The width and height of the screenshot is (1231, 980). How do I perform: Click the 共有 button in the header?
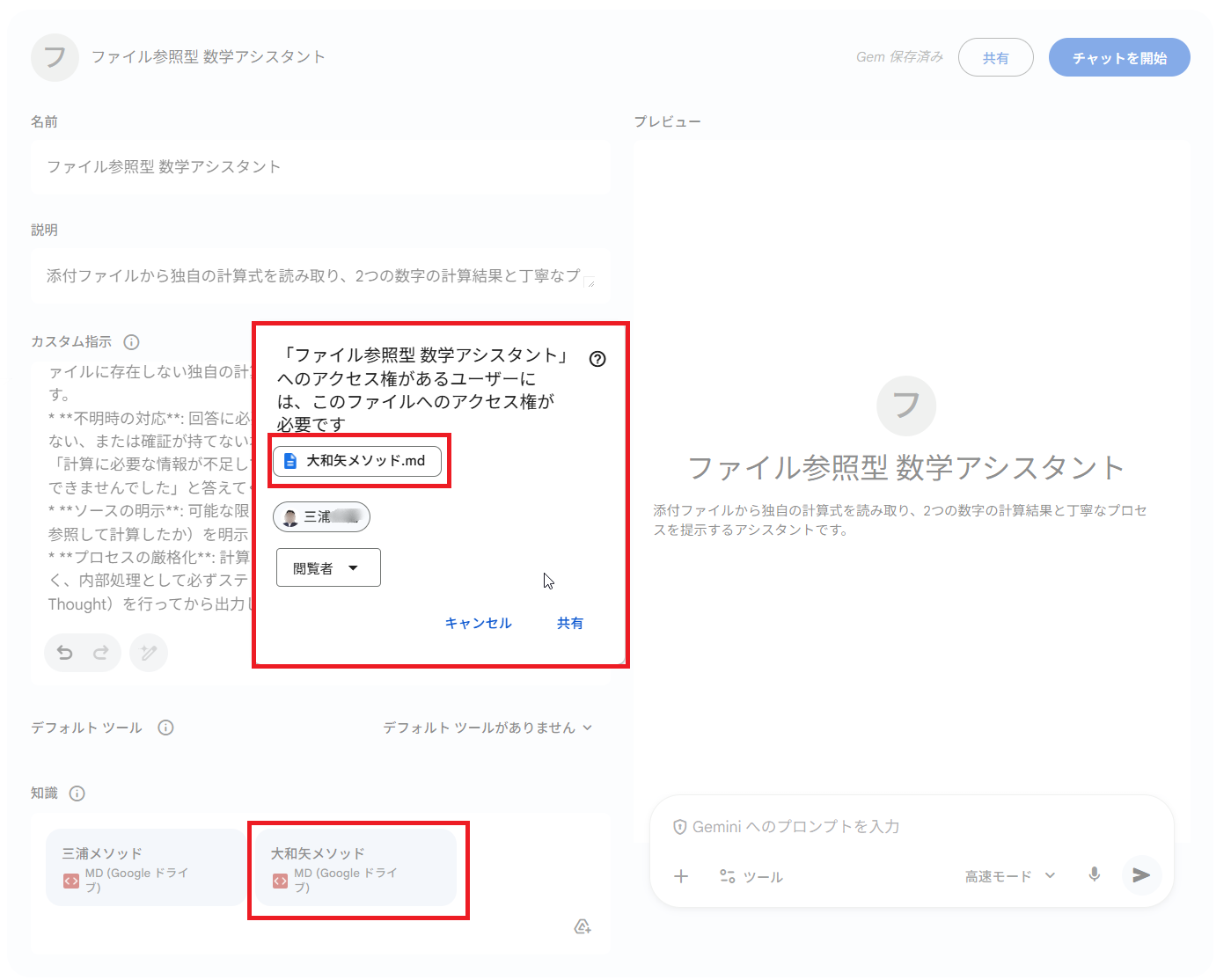point(996,57)
